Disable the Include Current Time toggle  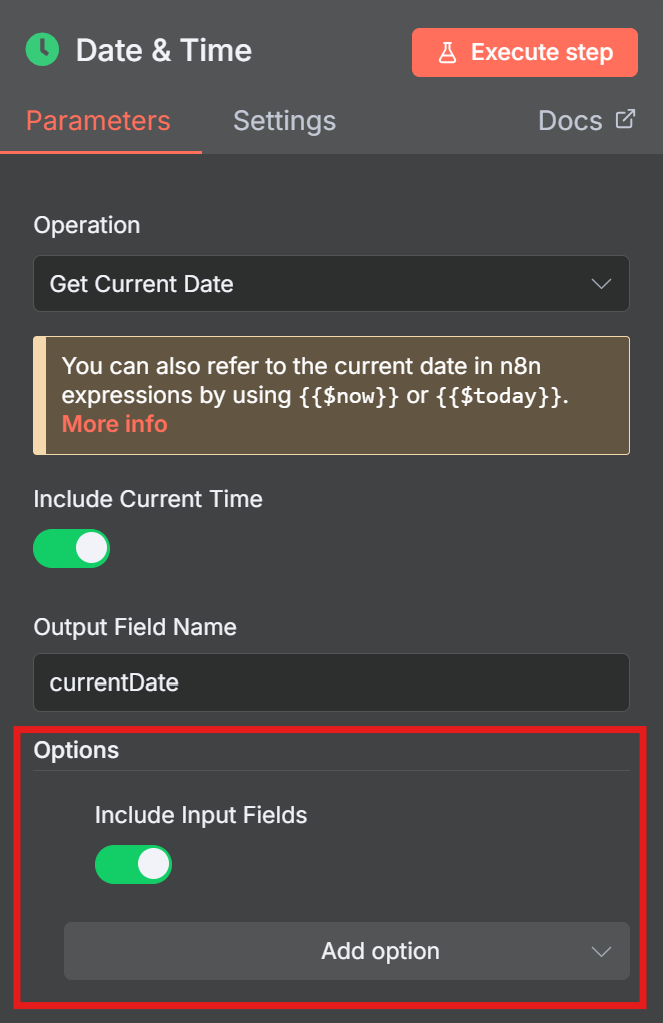(x=72, y=548)
